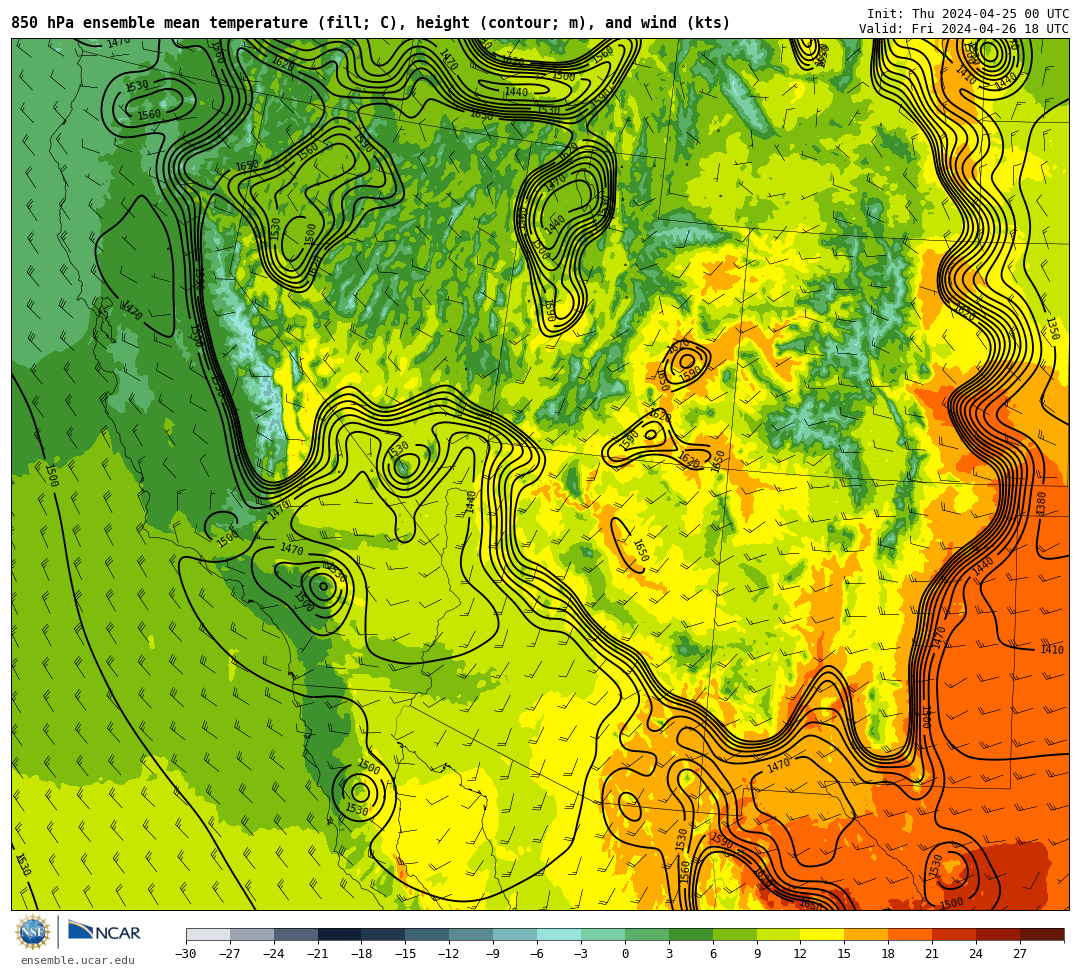Click the 1380 contour label
The height and width of the screenshot is (973, 1080).
point(1041,503)
